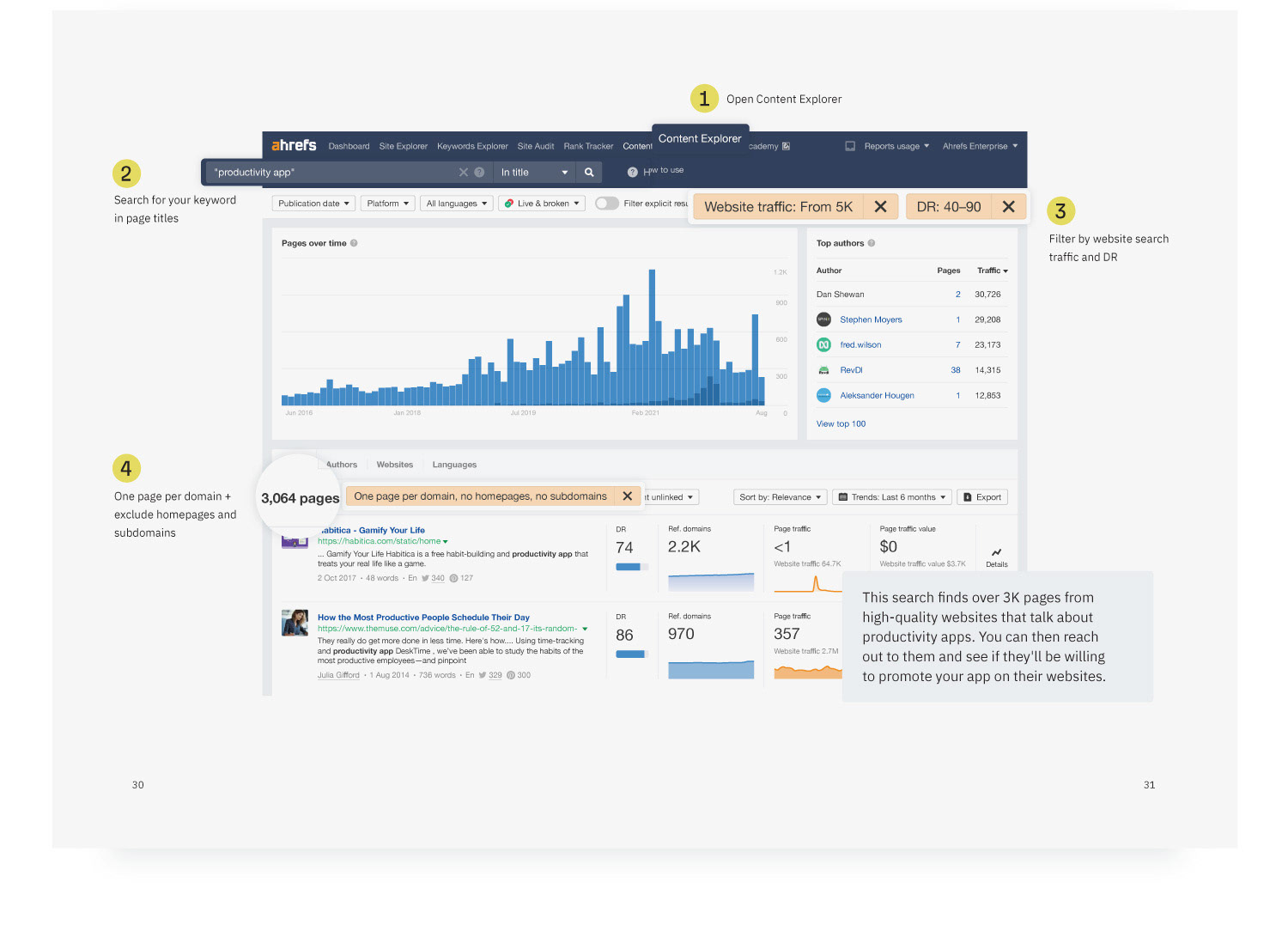
Task: Sort top authors by the Traffic column
Action: point(992,271)
